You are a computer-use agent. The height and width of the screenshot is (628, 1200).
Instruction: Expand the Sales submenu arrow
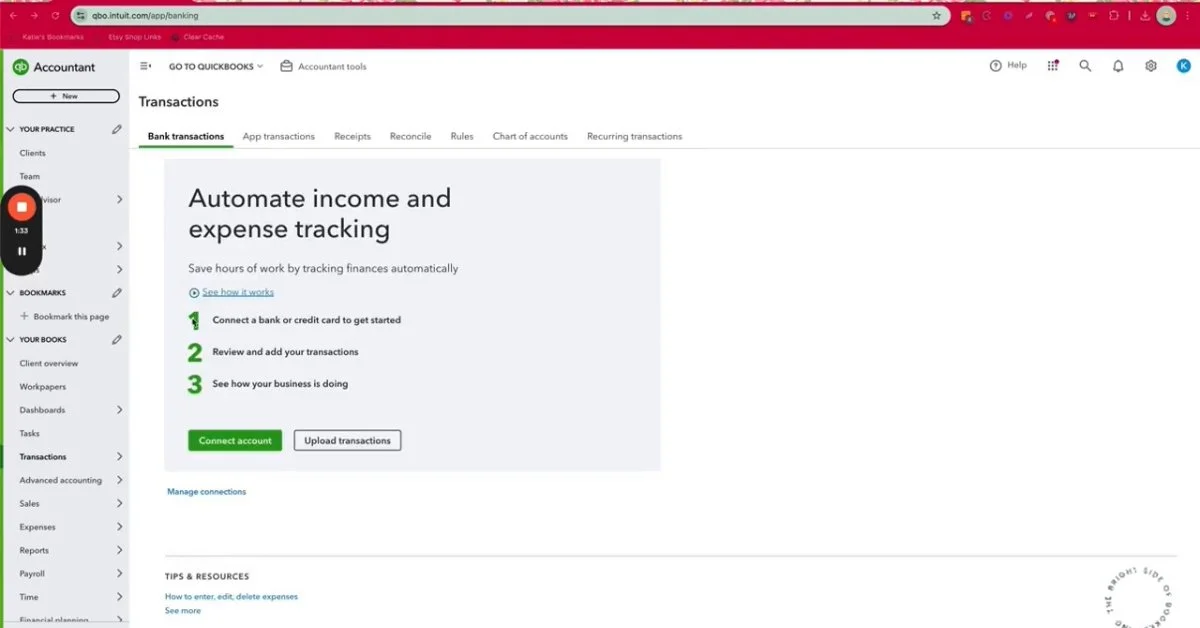pos(119,504)
